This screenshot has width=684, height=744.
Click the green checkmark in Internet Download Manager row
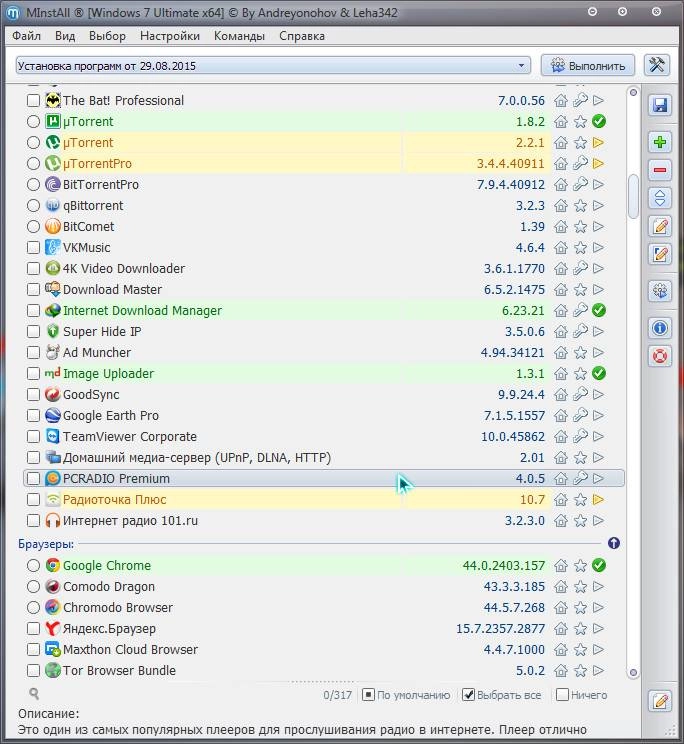click(599, 310)
